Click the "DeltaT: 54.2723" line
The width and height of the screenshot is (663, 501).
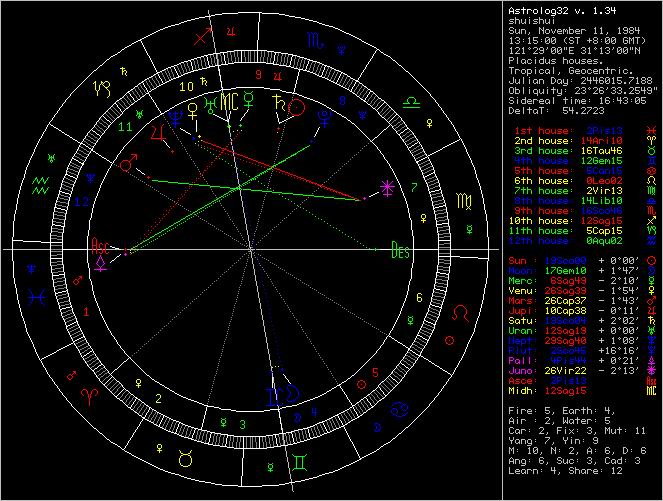tap(556, 111)
